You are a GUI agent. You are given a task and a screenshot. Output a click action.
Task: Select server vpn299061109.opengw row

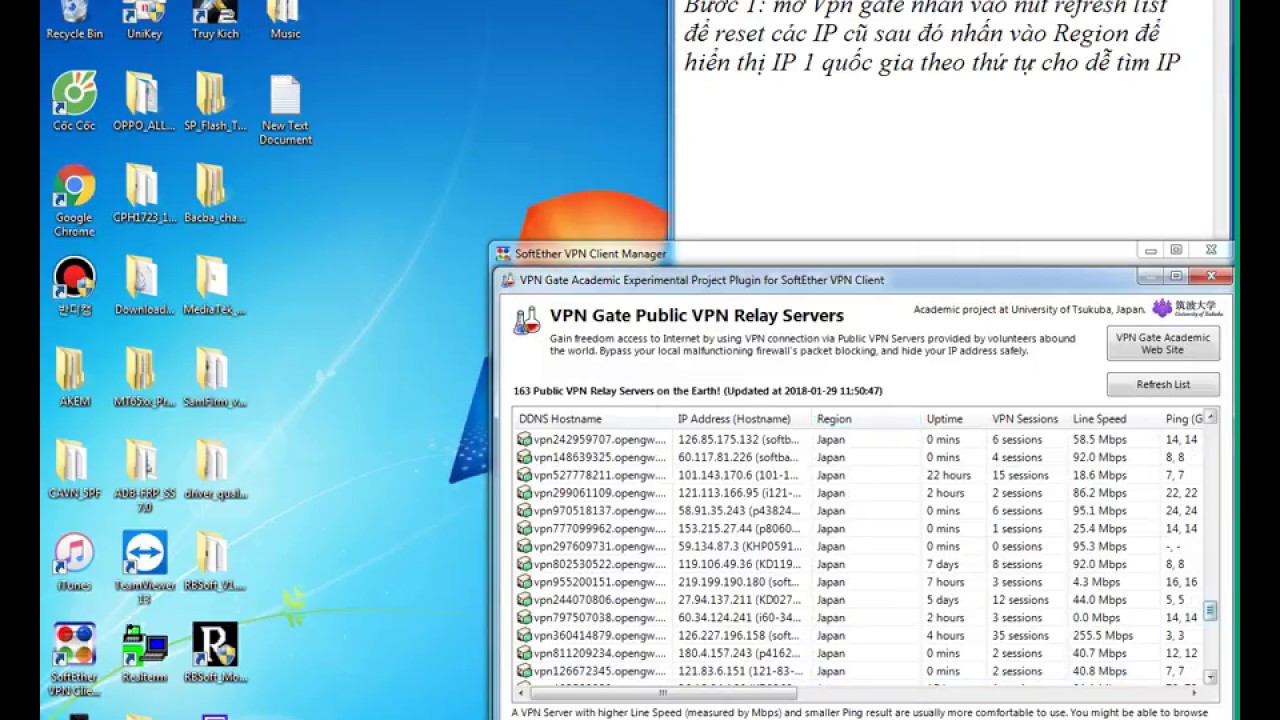point(860,493)
